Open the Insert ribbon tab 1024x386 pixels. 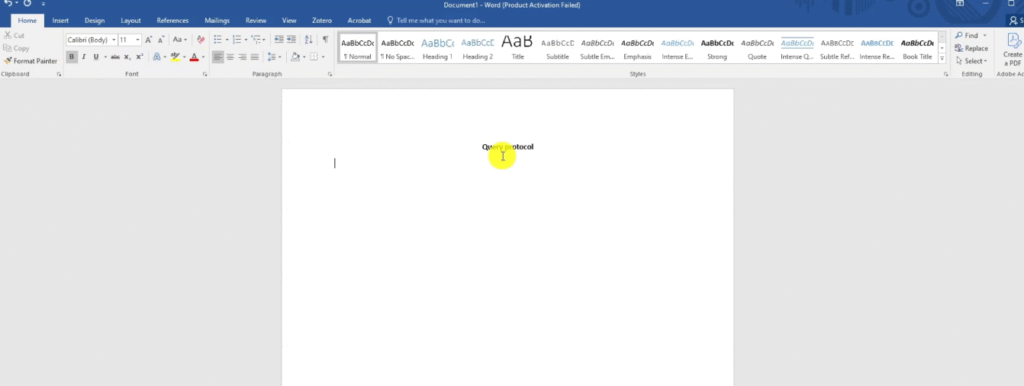click(x=61, y=20)
